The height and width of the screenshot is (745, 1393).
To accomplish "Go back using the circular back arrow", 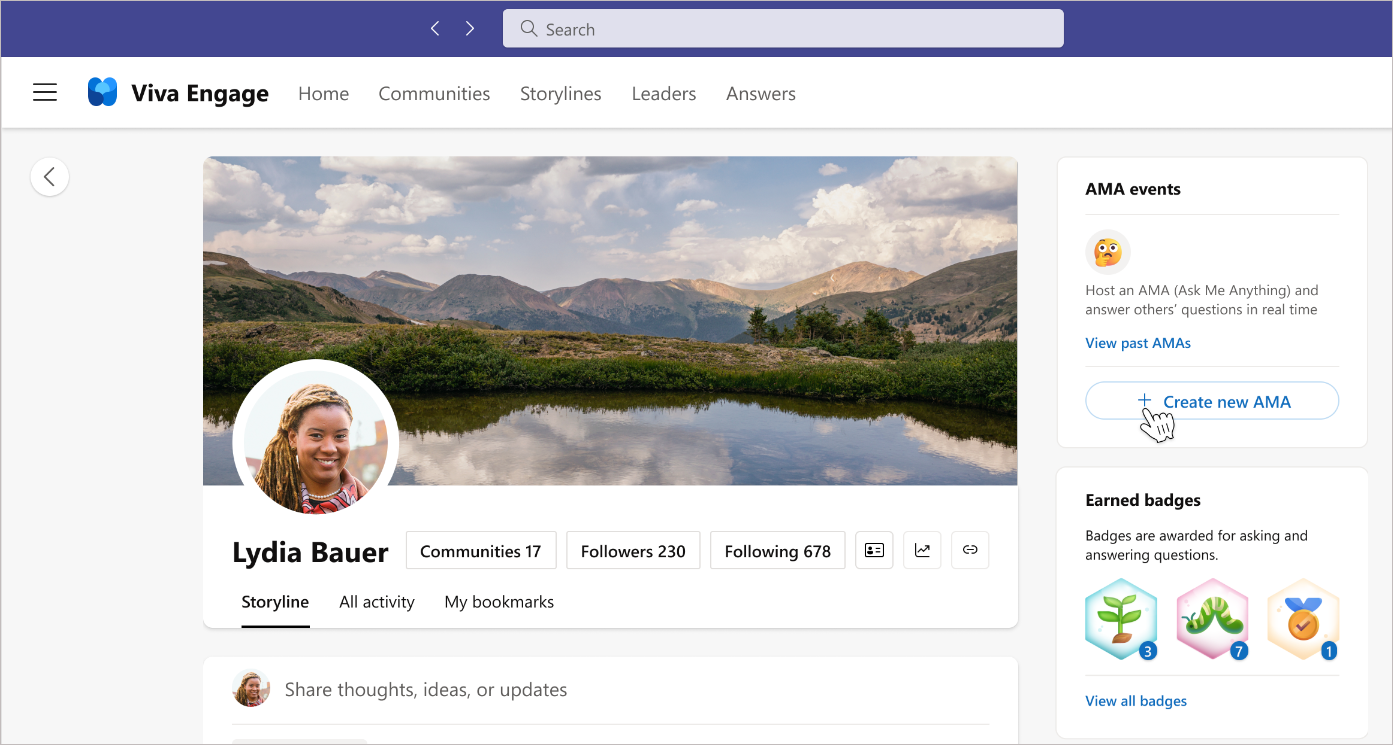I will point(50,177).
